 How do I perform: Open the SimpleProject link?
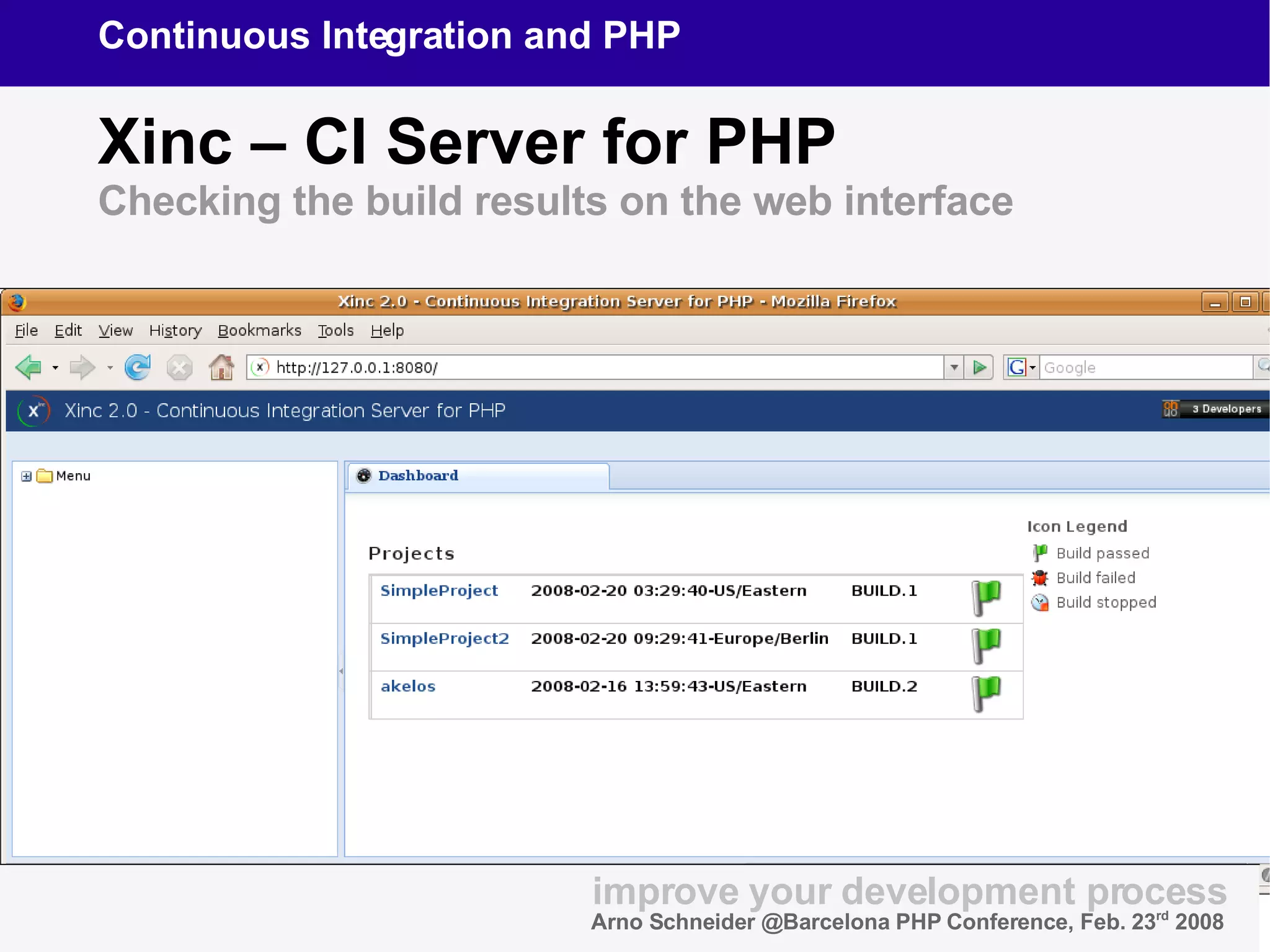point(438,590)
